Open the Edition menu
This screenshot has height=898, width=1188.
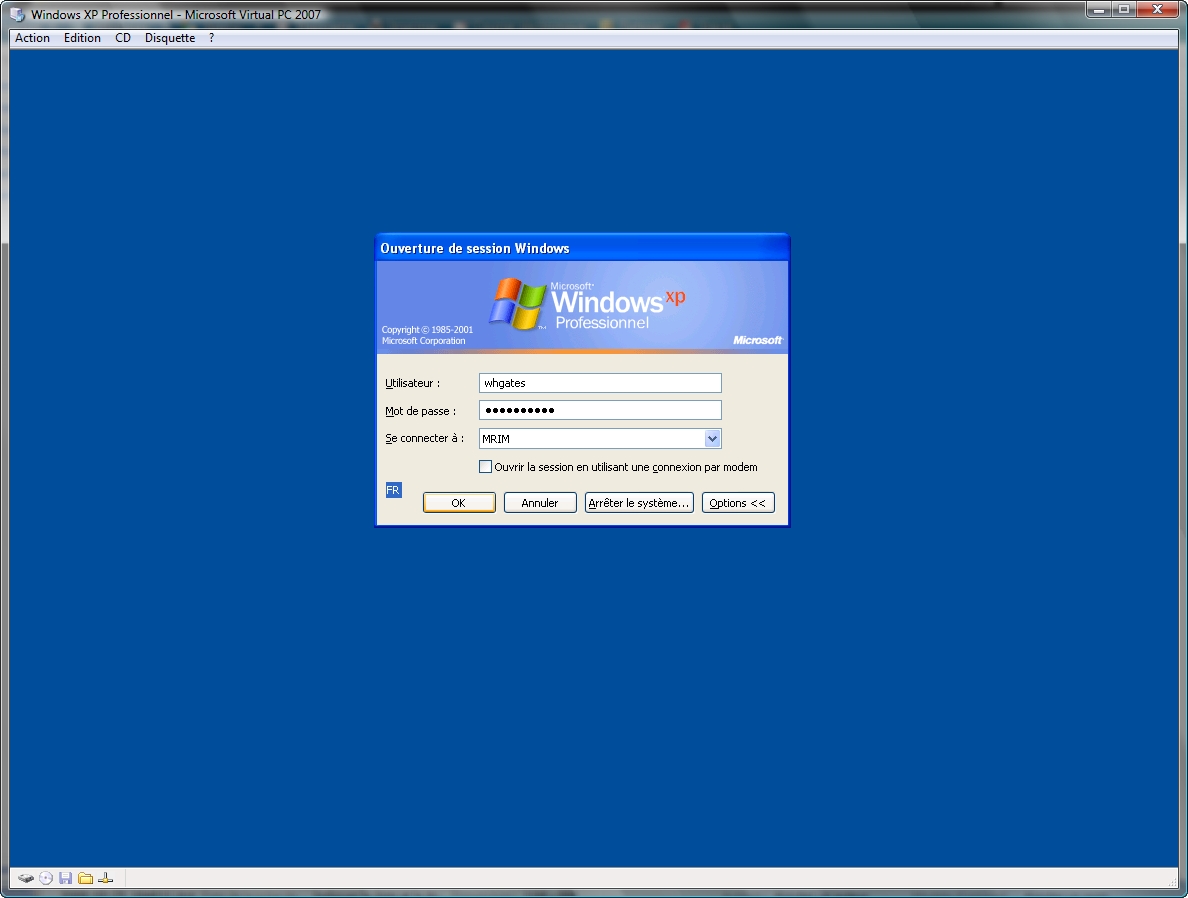(x=82, y=38)
